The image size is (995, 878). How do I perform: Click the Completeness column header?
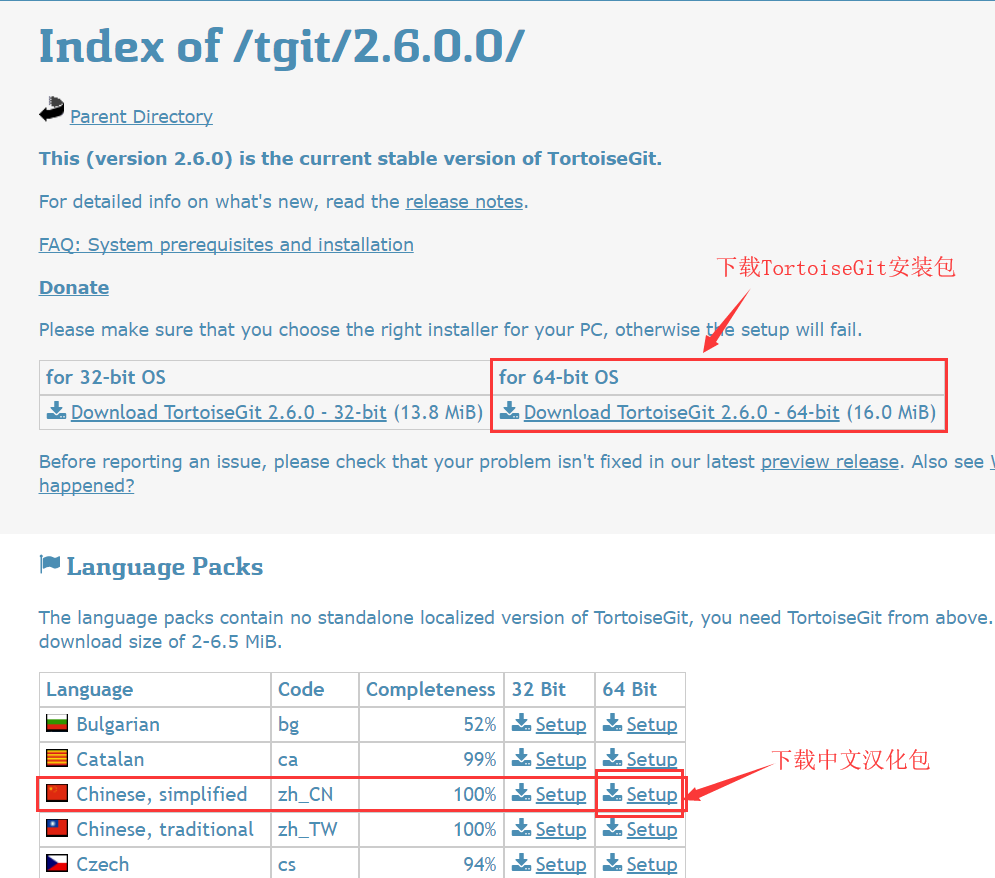click(x=430, y=690)
